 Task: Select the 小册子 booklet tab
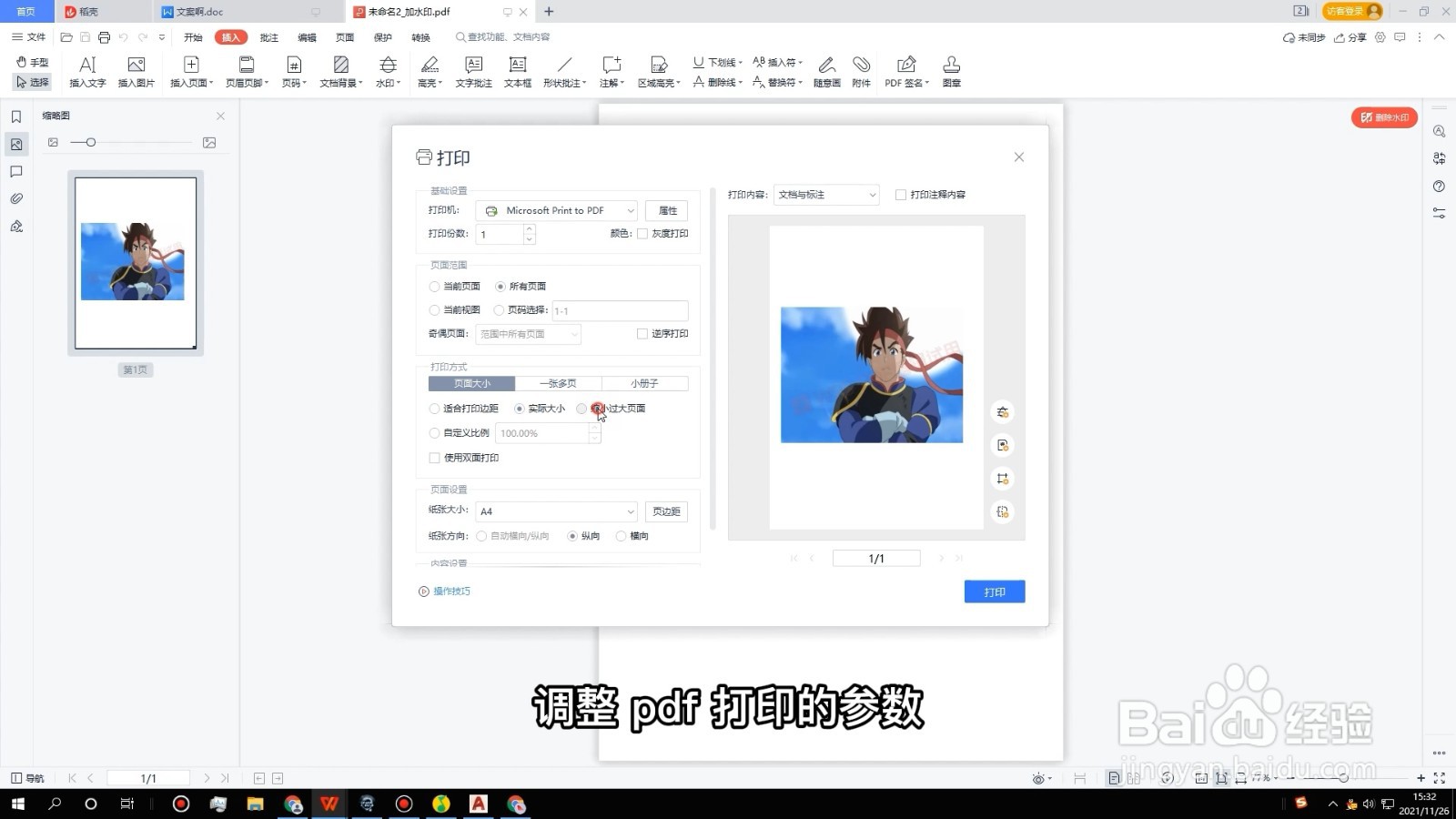644,384
